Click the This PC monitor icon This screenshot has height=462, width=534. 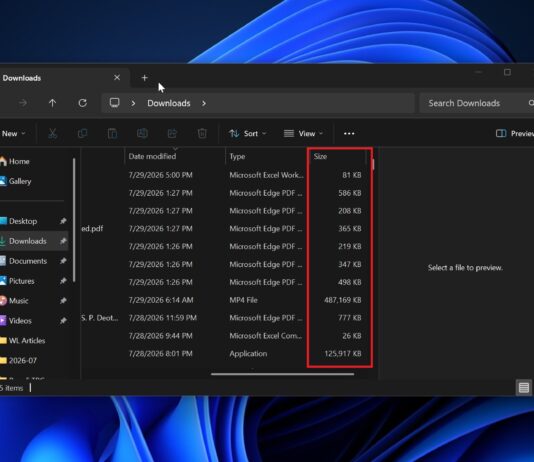[114, 103]
